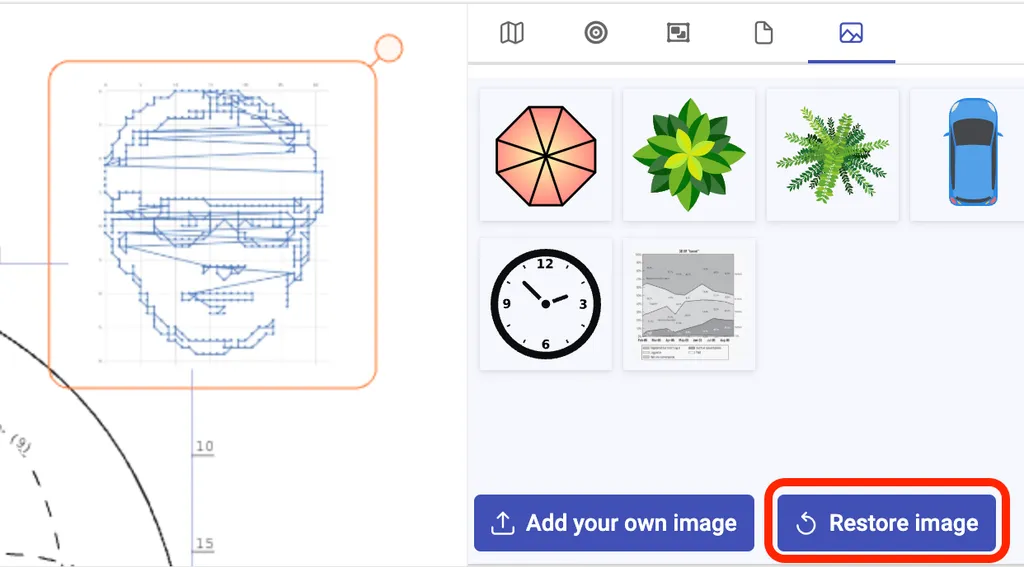Select the gray area chart thumbnail
This screenshot has height=567, width=1024.
(689, 304)
